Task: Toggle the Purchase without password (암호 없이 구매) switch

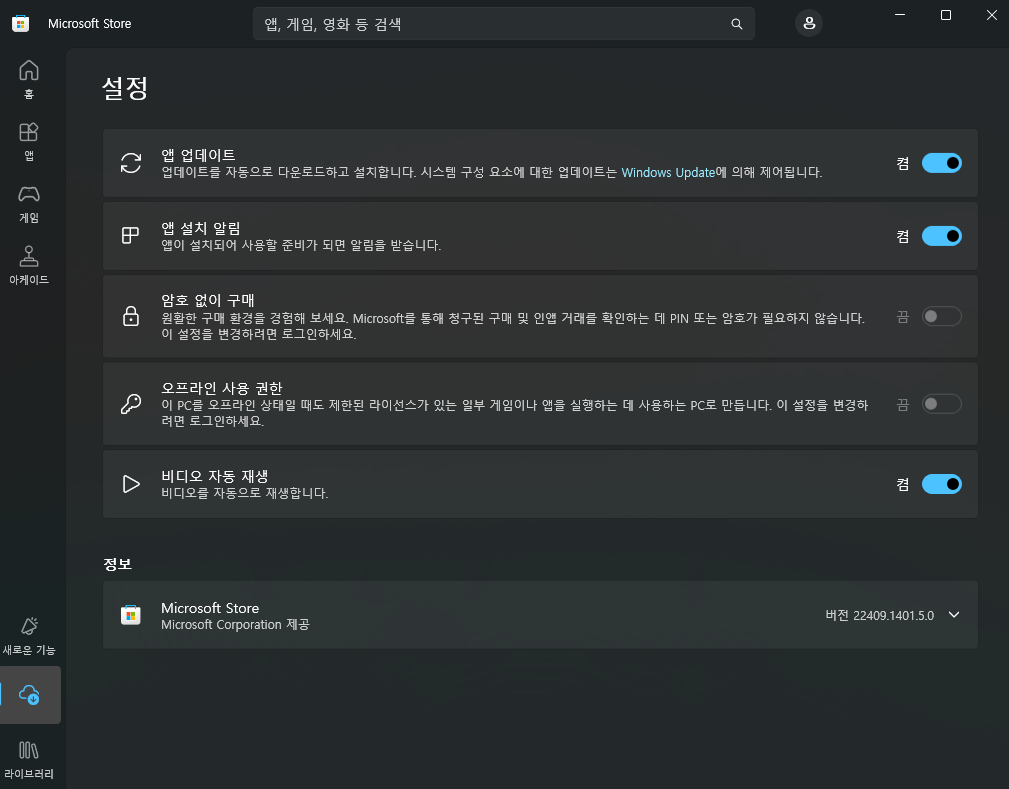Action: 941,316
